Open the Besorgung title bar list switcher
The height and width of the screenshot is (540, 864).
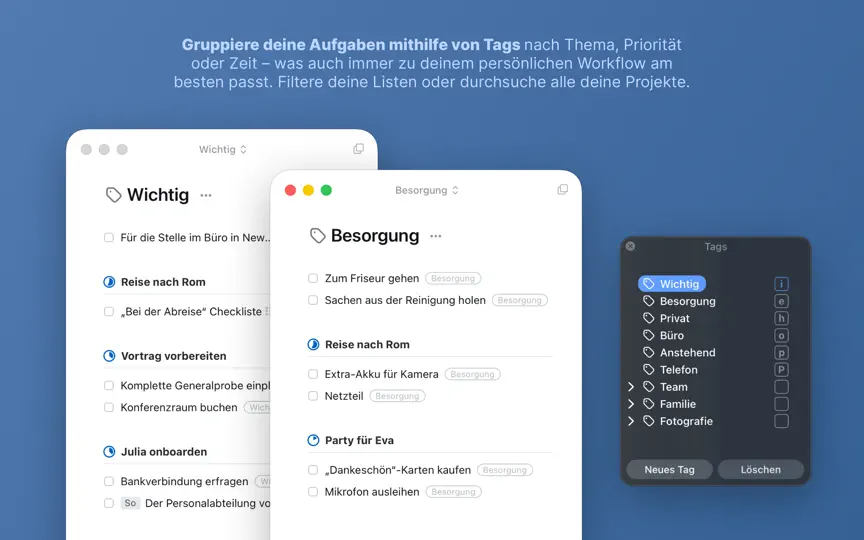coord(427,190)
